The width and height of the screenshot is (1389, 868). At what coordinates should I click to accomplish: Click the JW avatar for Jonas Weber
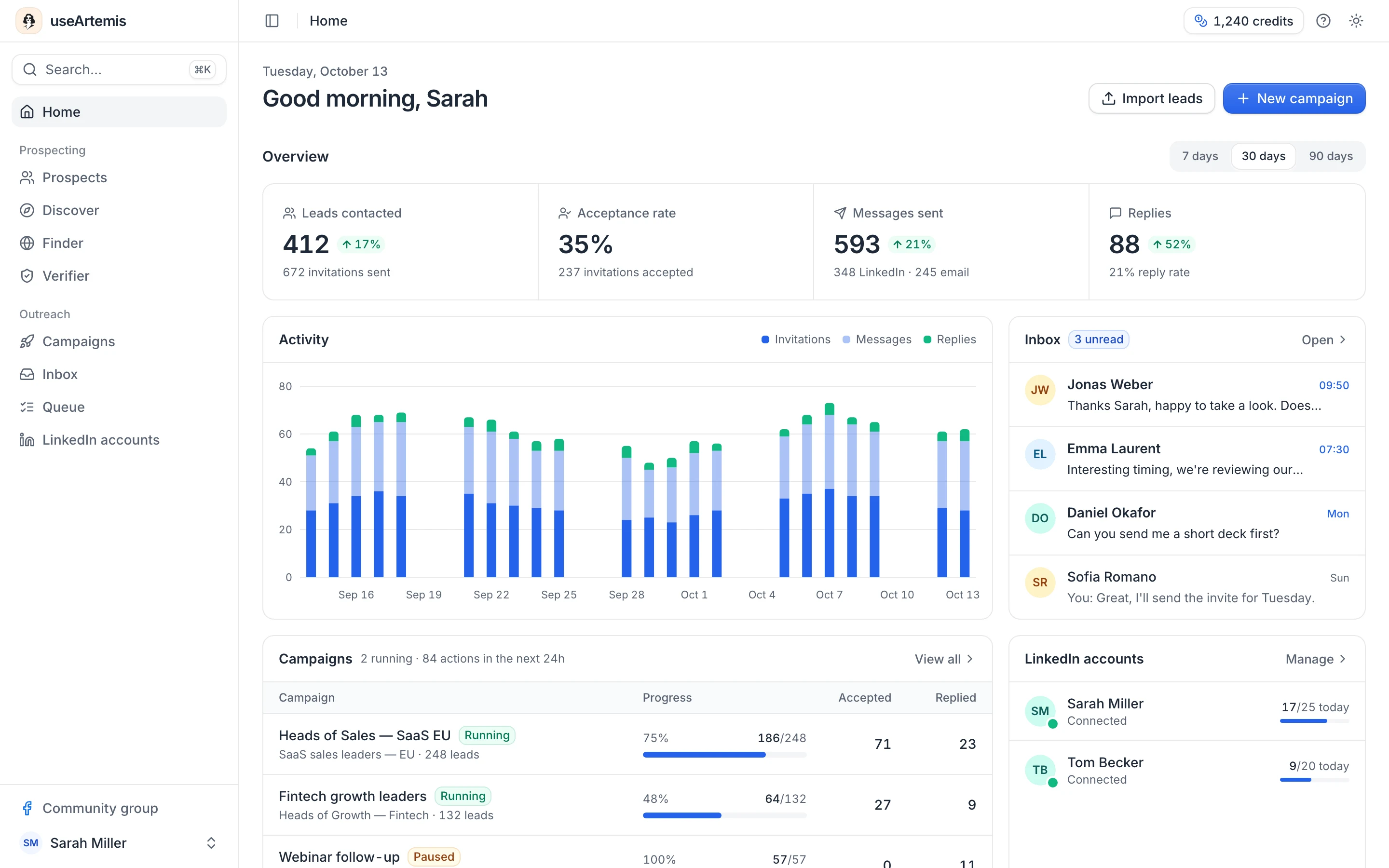(x=1039, y=391)
